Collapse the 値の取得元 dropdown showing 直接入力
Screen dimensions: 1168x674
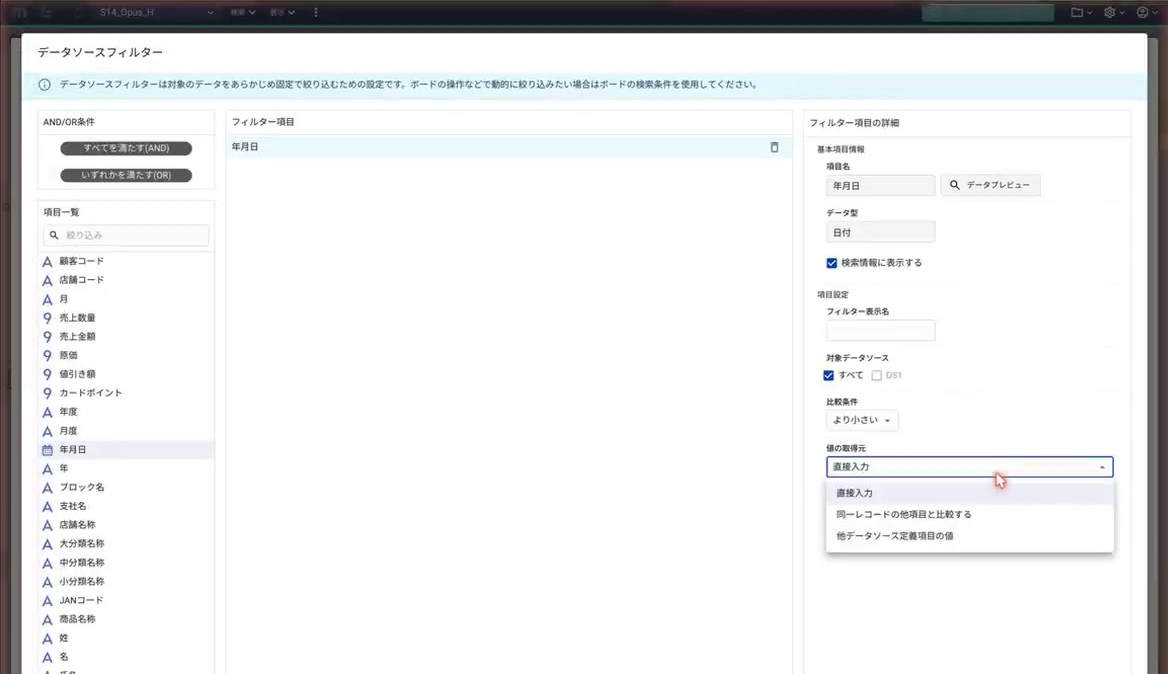pos(969,467)
